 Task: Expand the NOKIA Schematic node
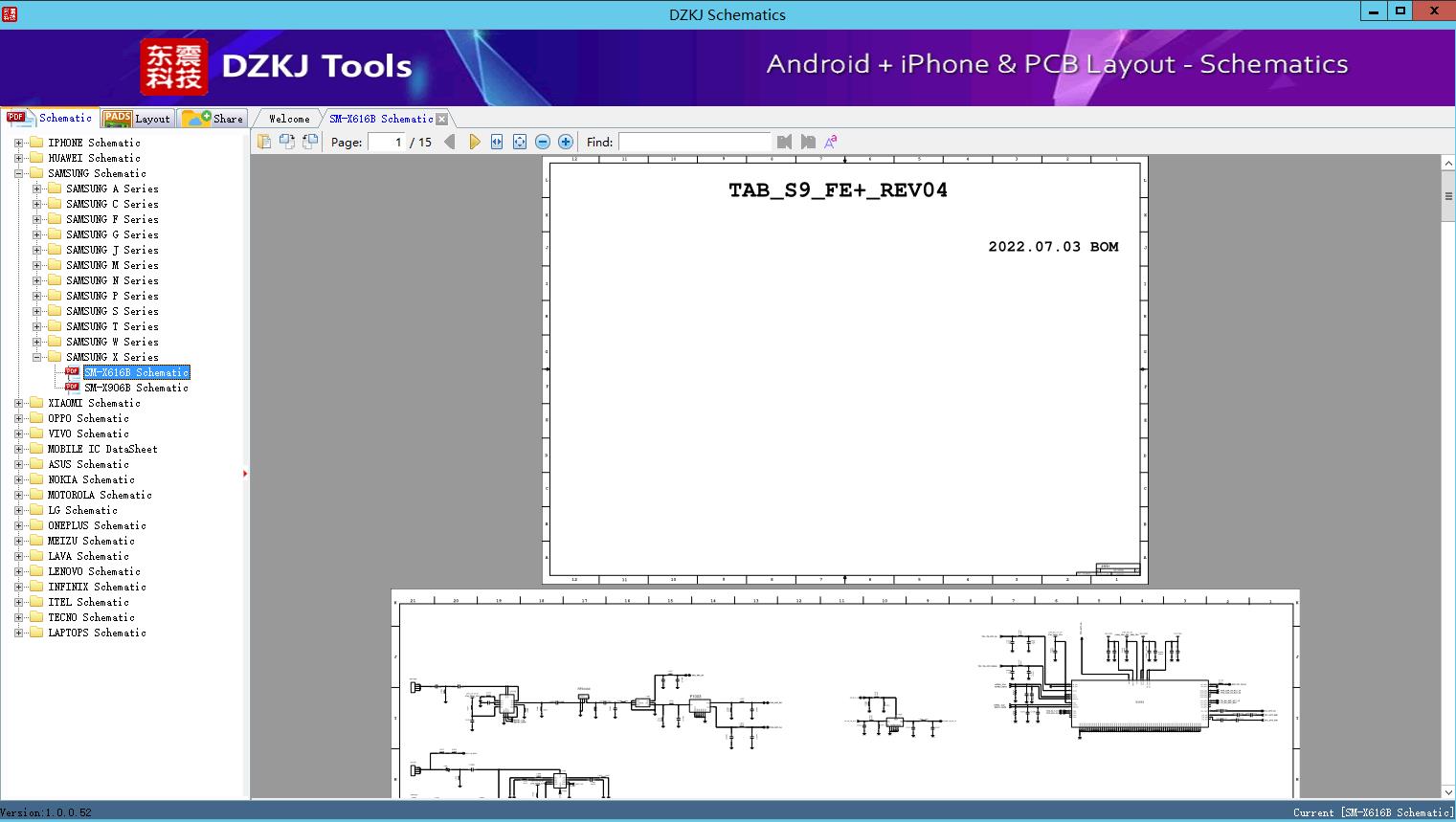click(18, 479)
